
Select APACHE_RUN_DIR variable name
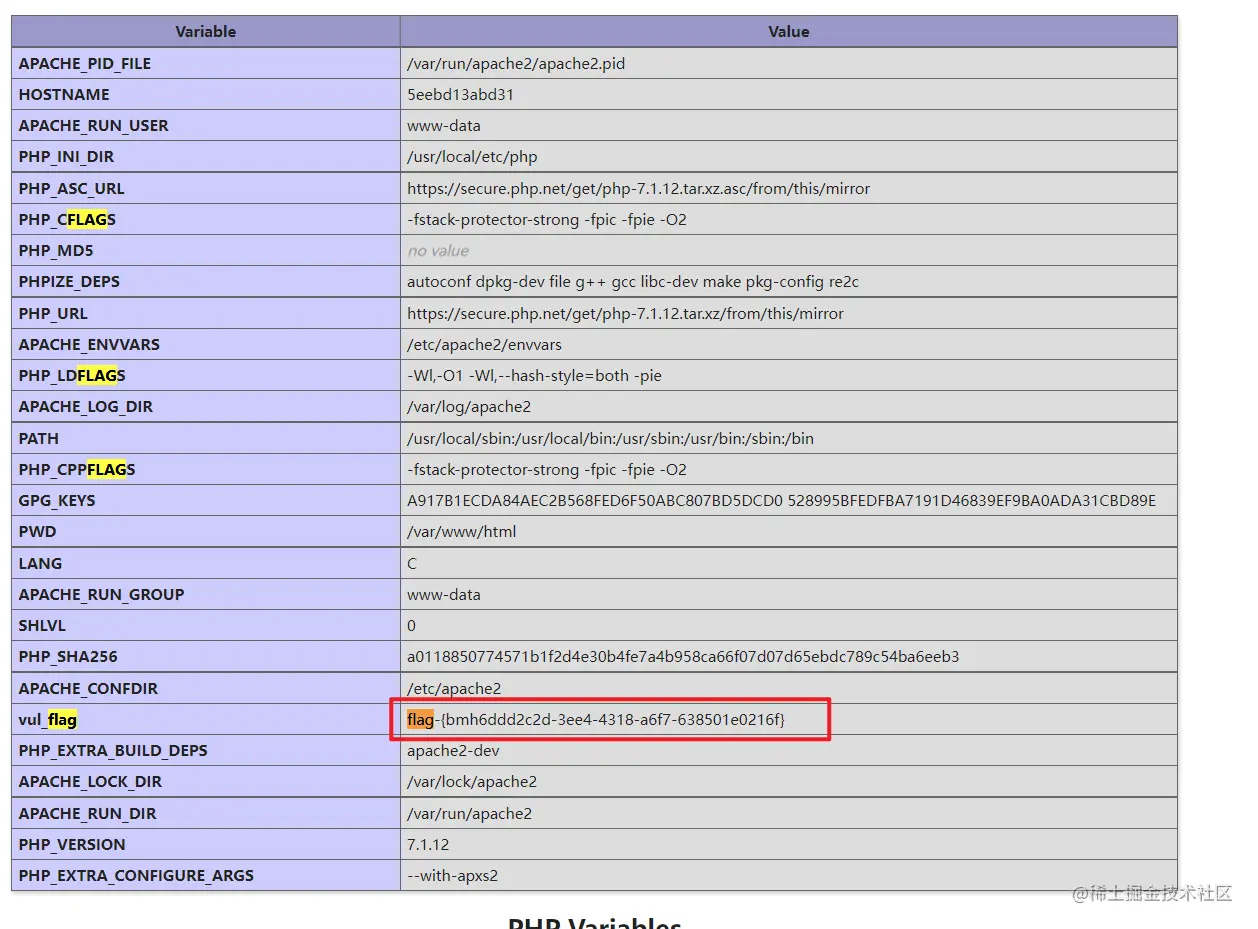tap(87, 814)
